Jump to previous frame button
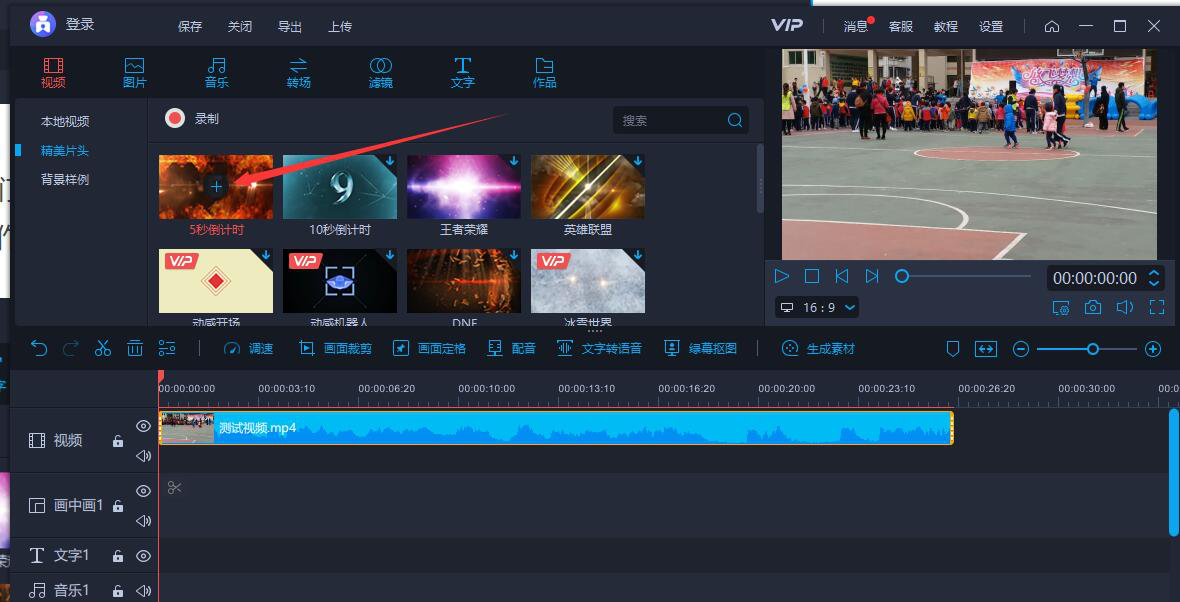The image size is (1180, 602). [841, 276]
